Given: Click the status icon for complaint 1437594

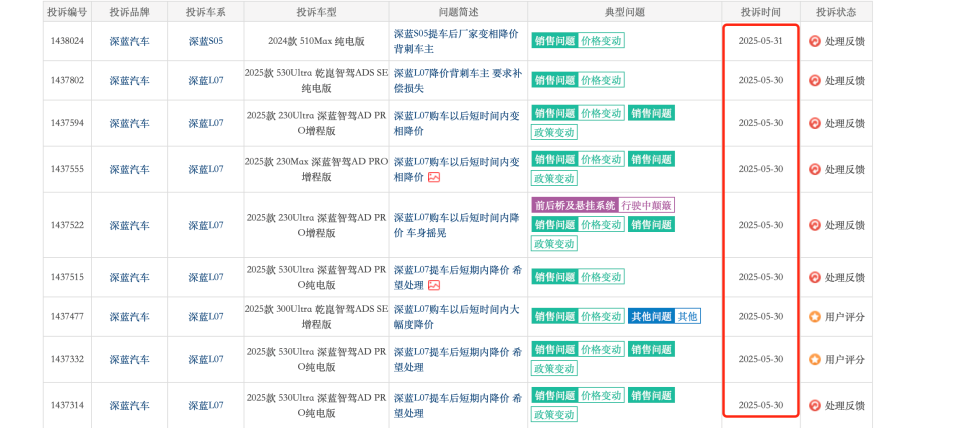Looking at the screenshot, I should pyautogui.click(x=814, y=123).
